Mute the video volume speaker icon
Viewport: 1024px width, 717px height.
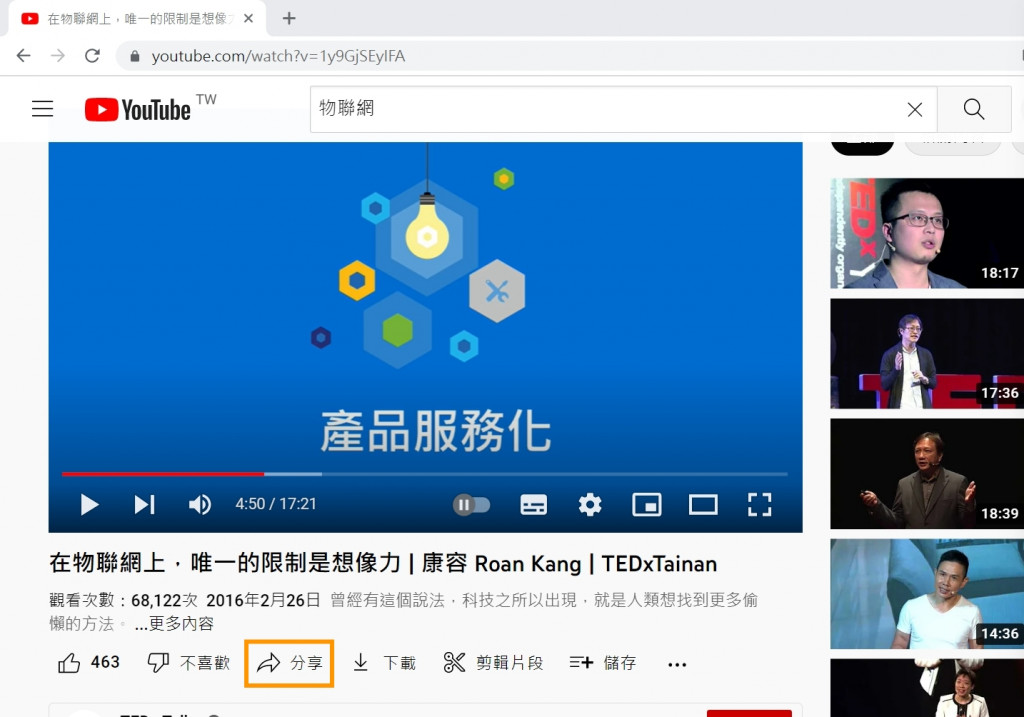click(x=199, y=505)
